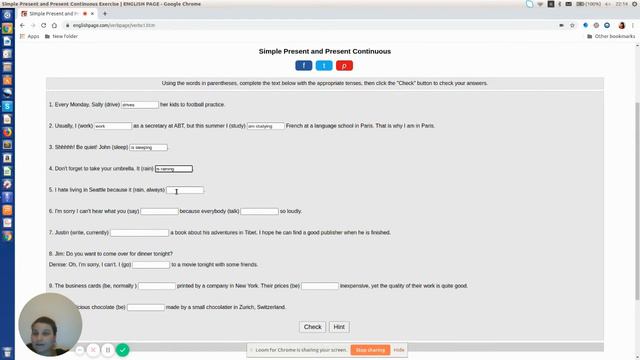Open the Ubuntu dash search icon

tap(7, 15)
